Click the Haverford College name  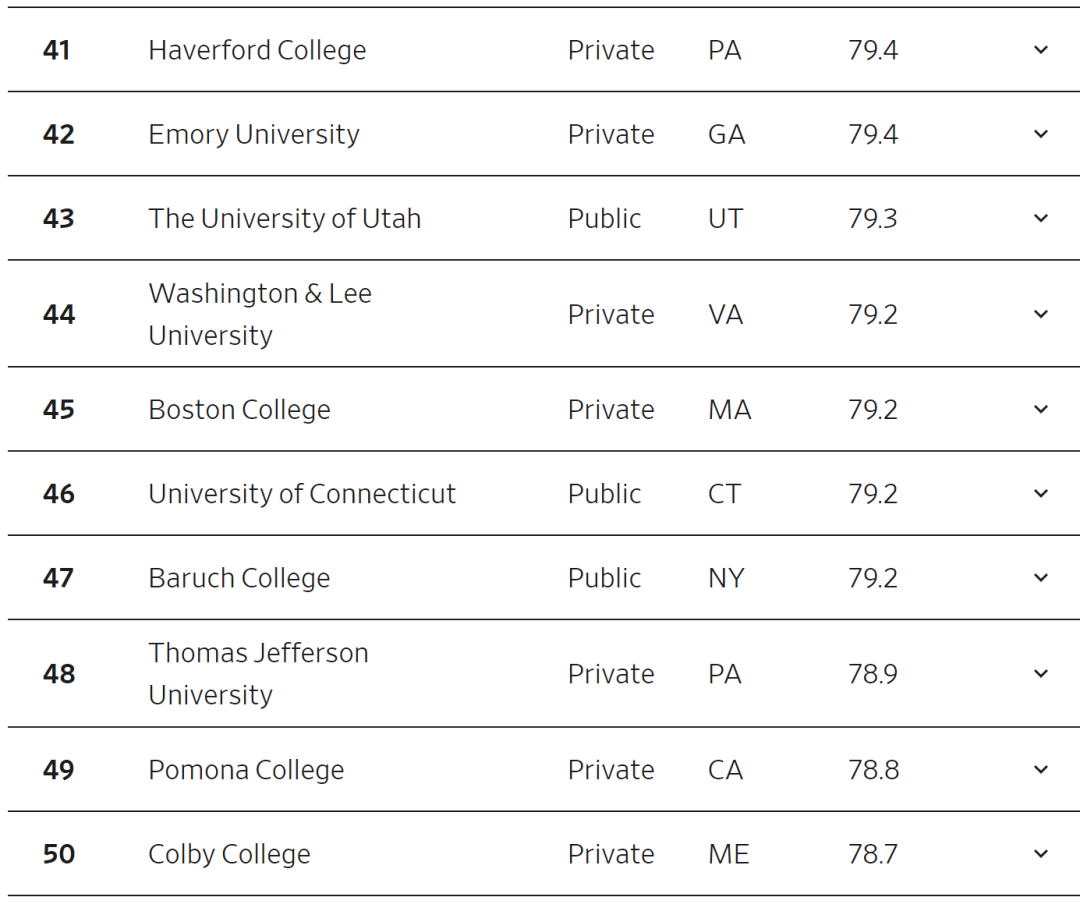pos(257,50)
